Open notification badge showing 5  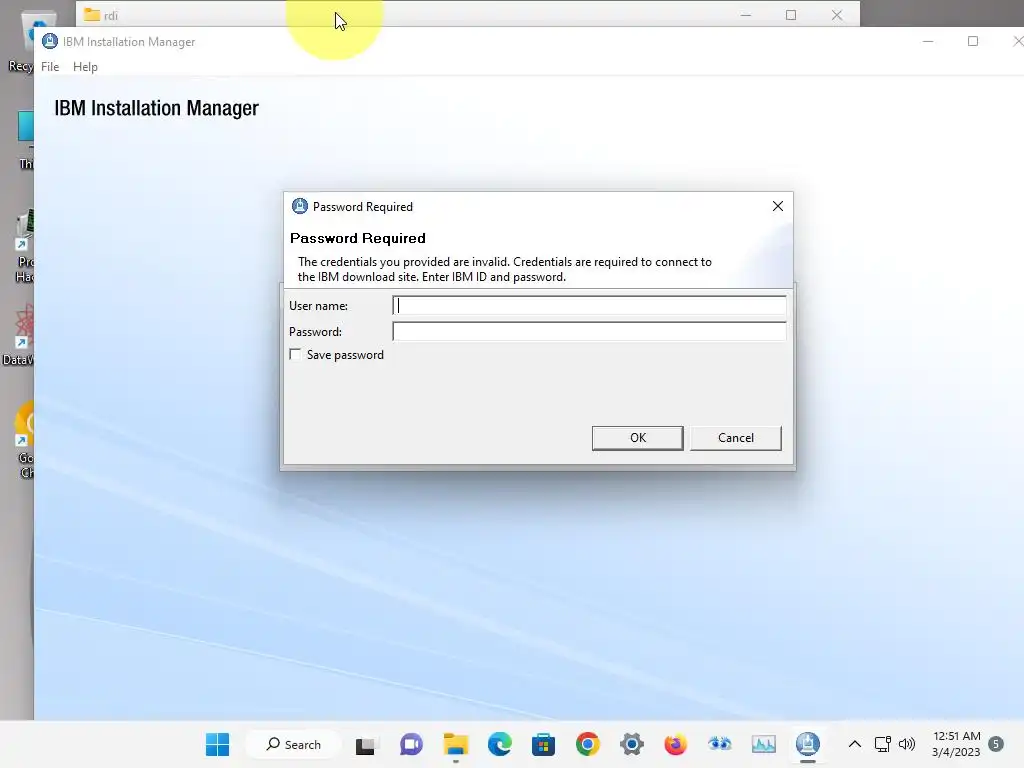pyautogui.click(x=996, y=744)
